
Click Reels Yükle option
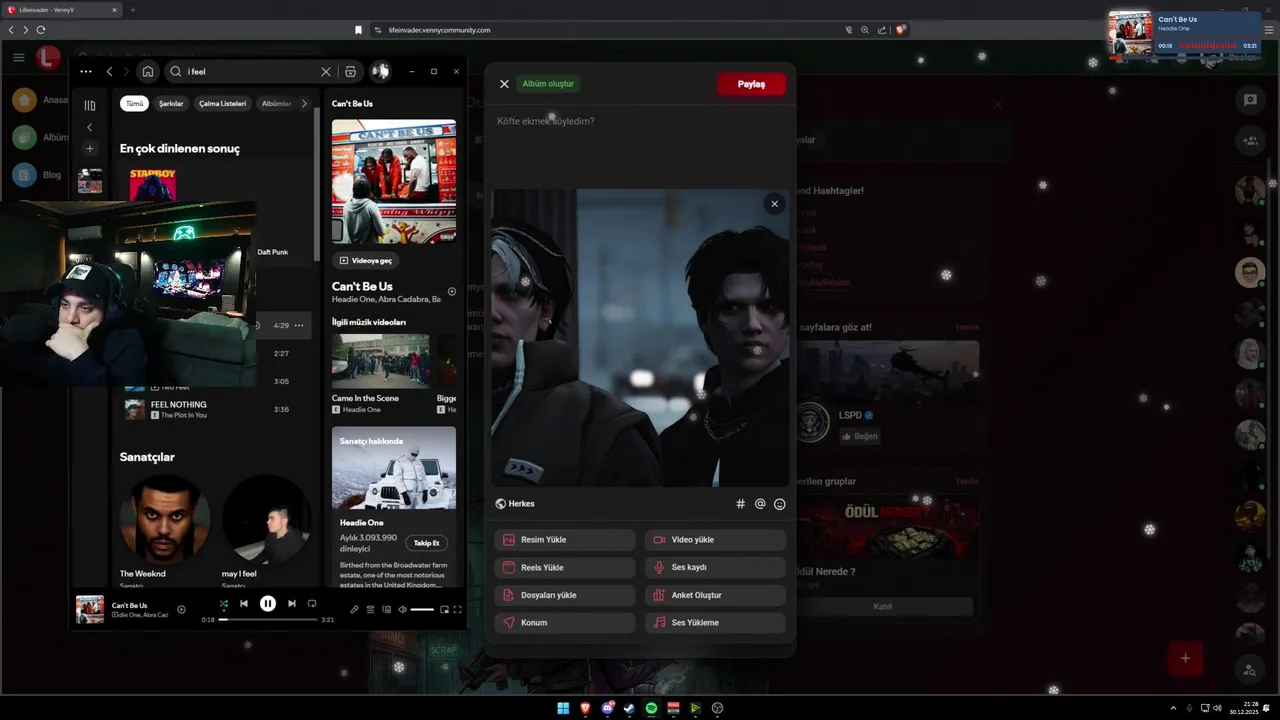tap(565, 567)
